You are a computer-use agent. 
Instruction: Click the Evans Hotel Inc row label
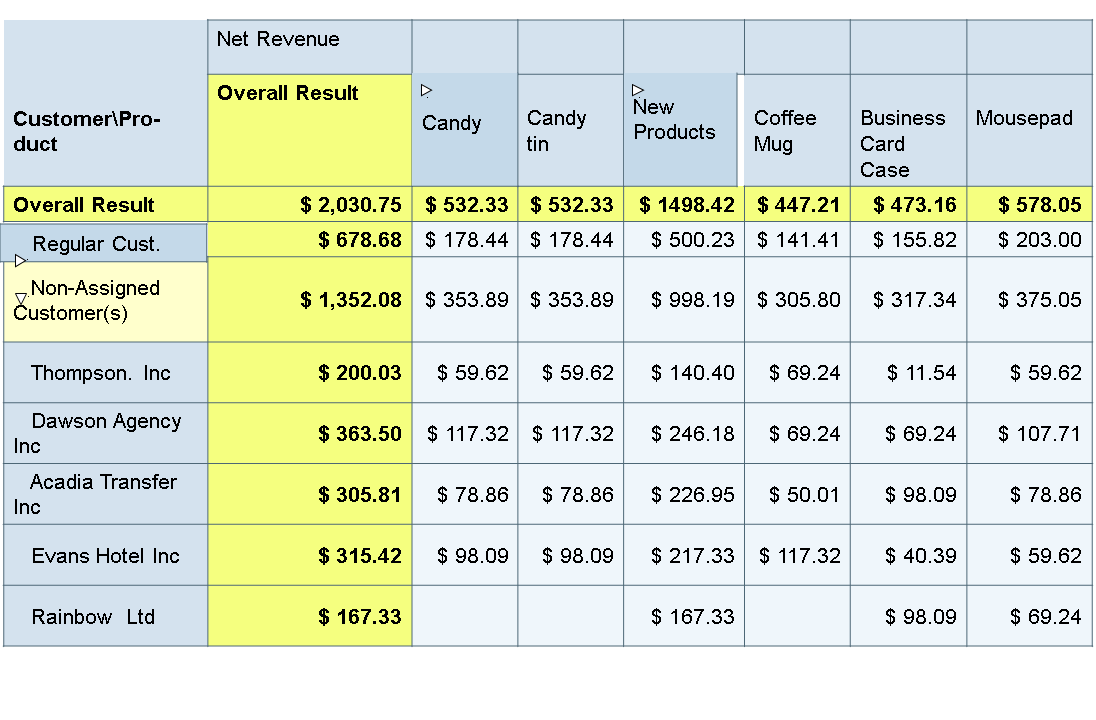(x=105, y=556)
